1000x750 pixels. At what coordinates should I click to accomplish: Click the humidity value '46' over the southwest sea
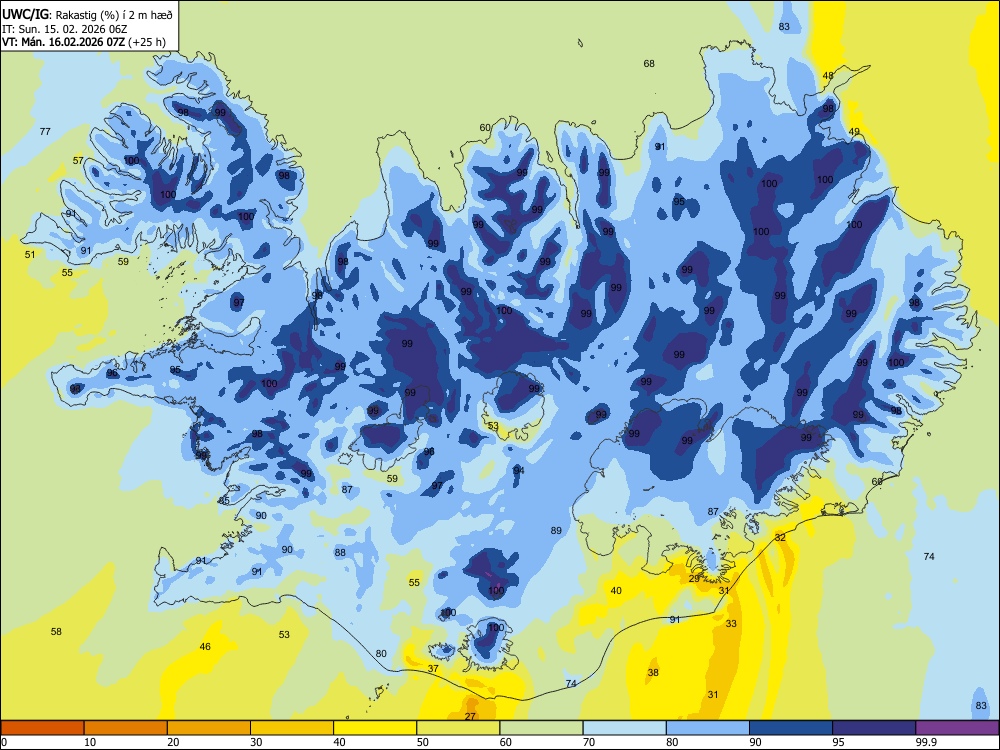click(x=205, y=646)
